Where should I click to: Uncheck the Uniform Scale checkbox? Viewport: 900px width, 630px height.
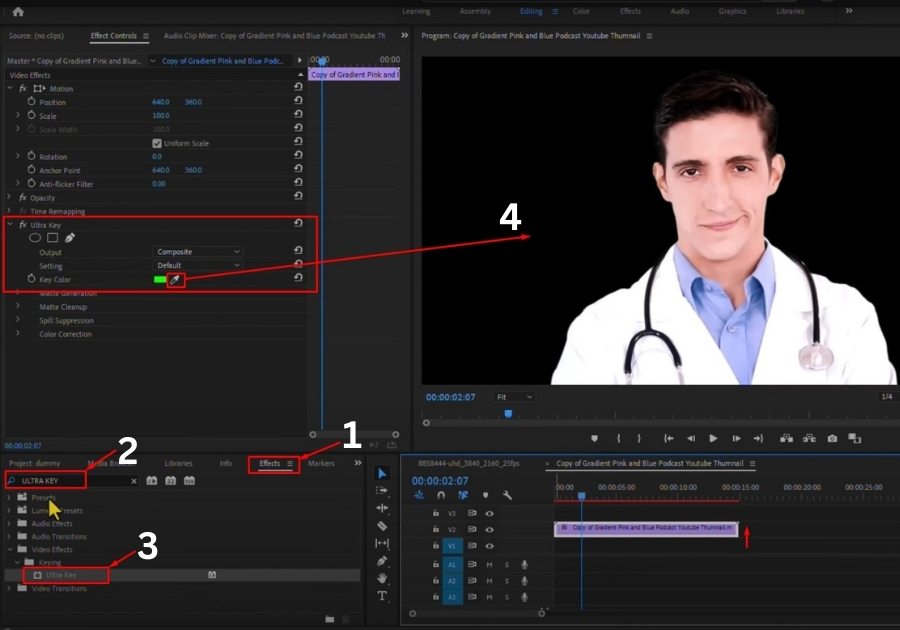157,143
